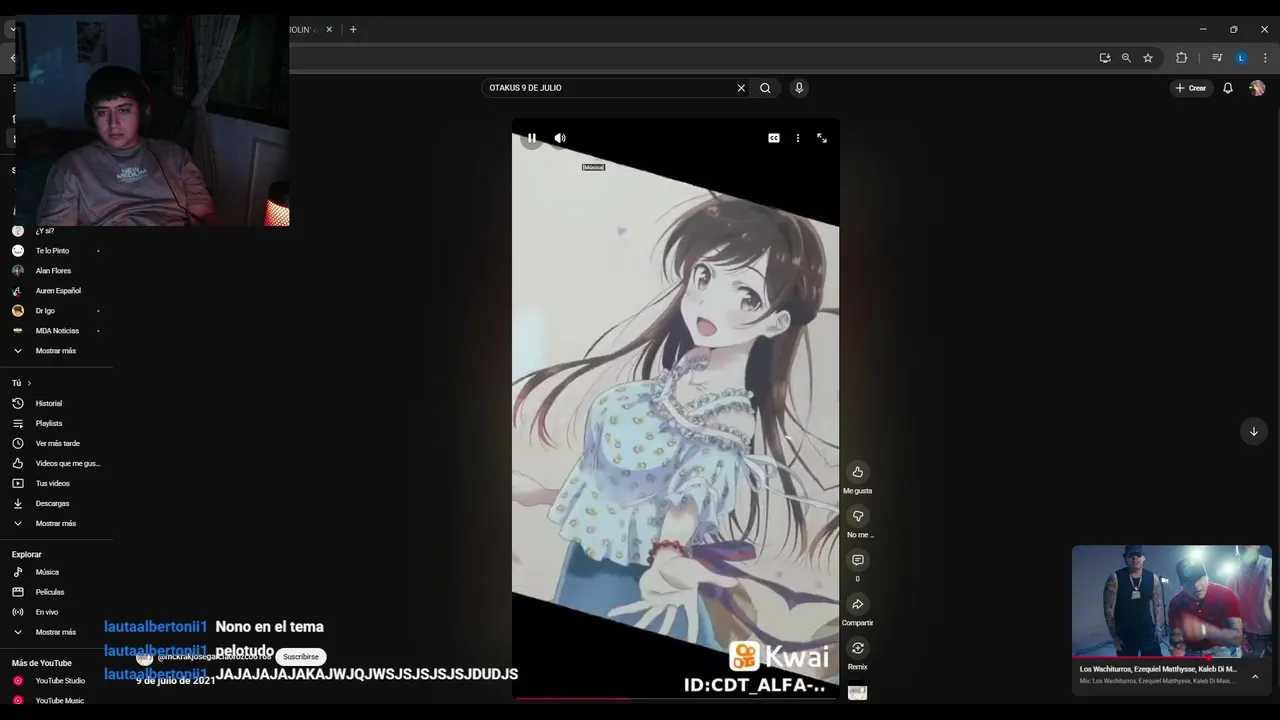The height and width of the screenshot is (720, 1280).
Task: Run search with magnifier button
Action: point(765,88)
